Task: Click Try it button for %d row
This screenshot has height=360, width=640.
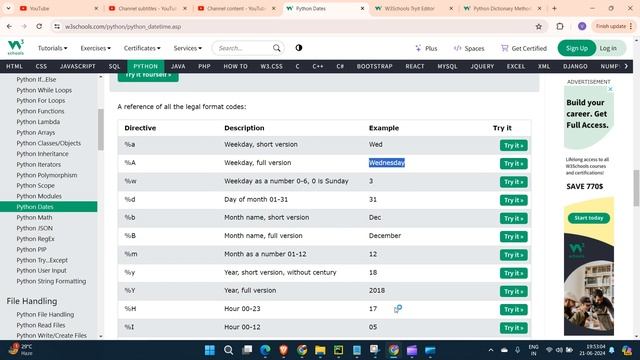Action: click(513, 200)
